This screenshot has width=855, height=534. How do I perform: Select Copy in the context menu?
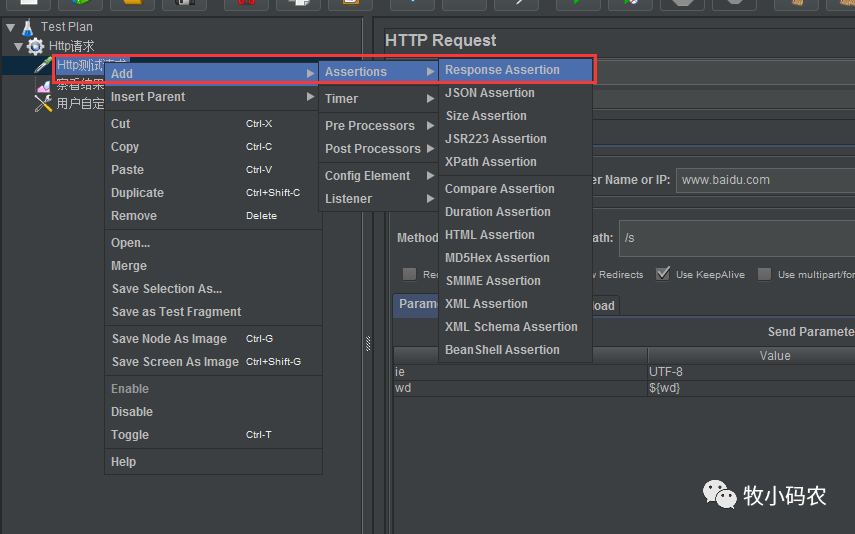[x=213, y=147]
